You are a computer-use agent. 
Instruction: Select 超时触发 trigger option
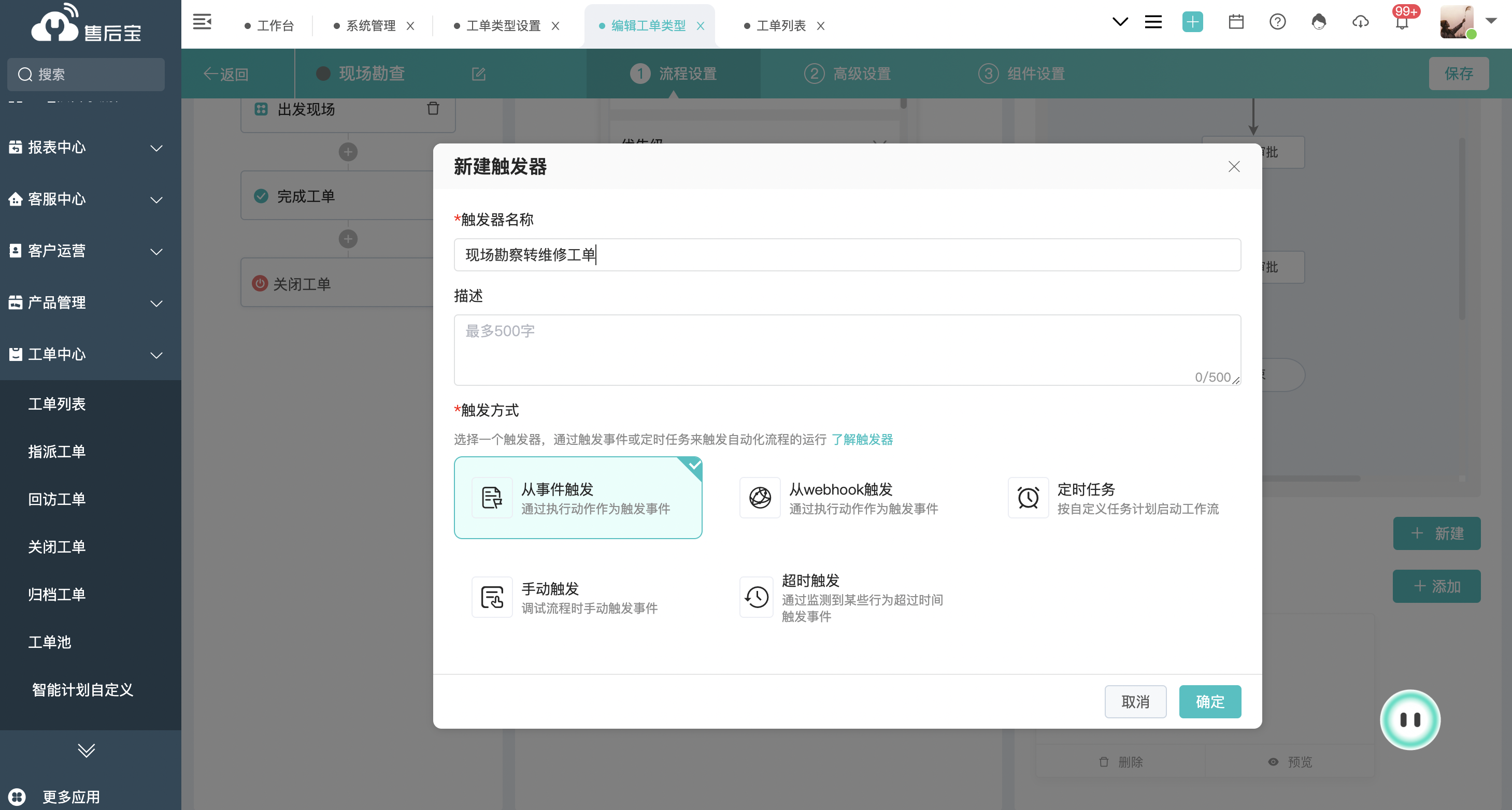pos(845,597)
